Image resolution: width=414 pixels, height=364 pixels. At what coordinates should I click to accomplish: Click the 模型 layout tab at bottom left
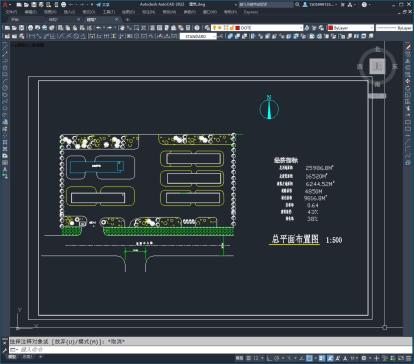(x=12, y=357)
